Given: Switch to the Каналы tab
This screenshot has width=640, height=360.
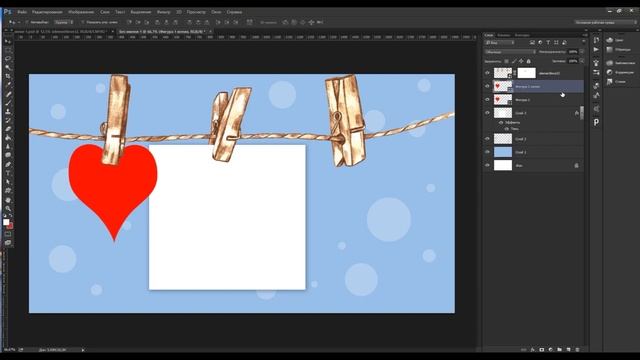Looking at the screenshot, I should point(504,35).
